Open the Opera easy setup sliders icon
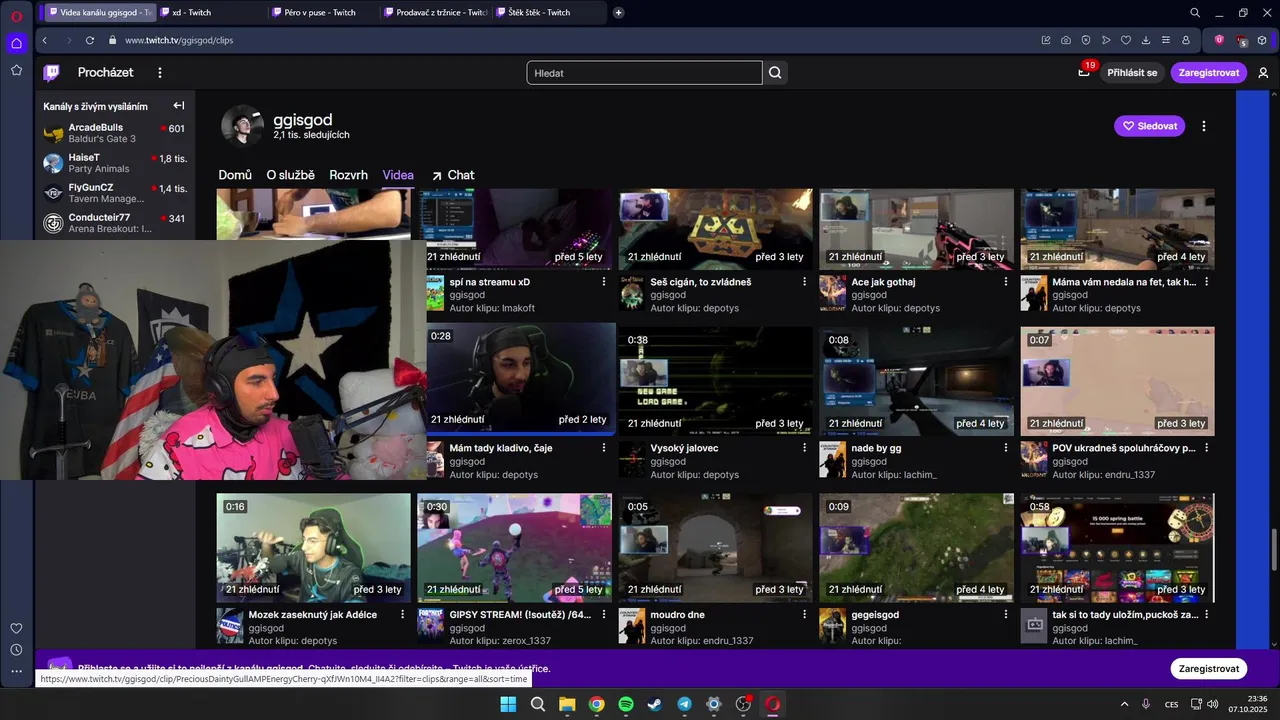1280x720 pixels. tap(1166, 40)
